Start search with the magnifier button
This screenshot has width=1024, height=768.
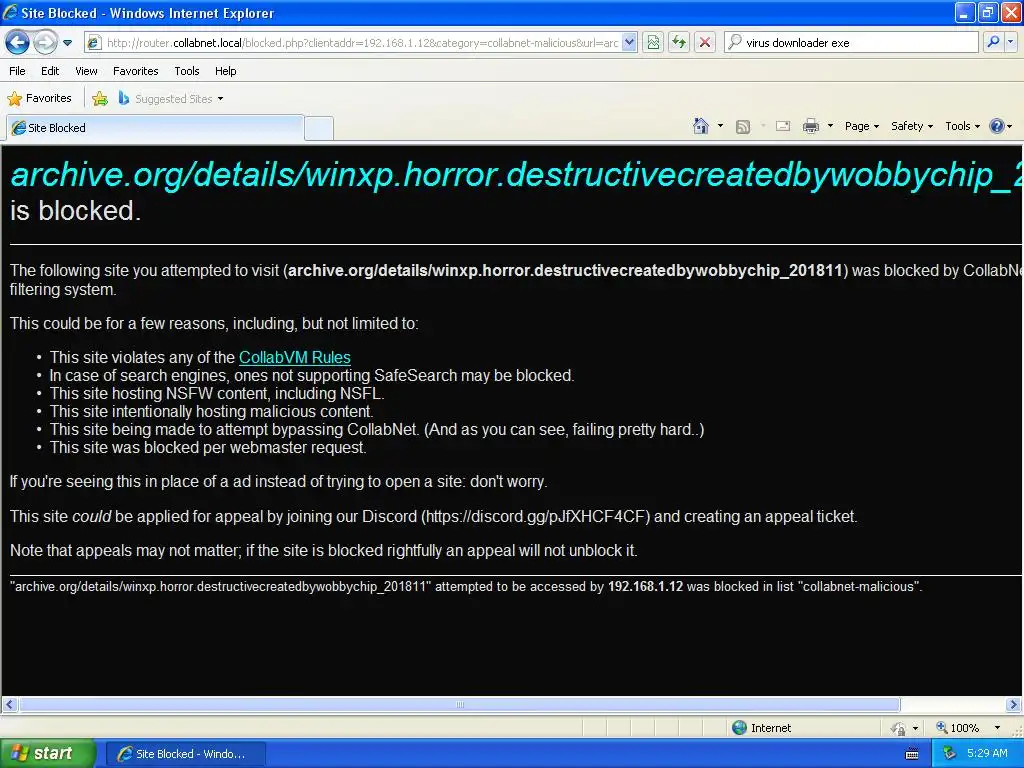click(x=993, y=42)
